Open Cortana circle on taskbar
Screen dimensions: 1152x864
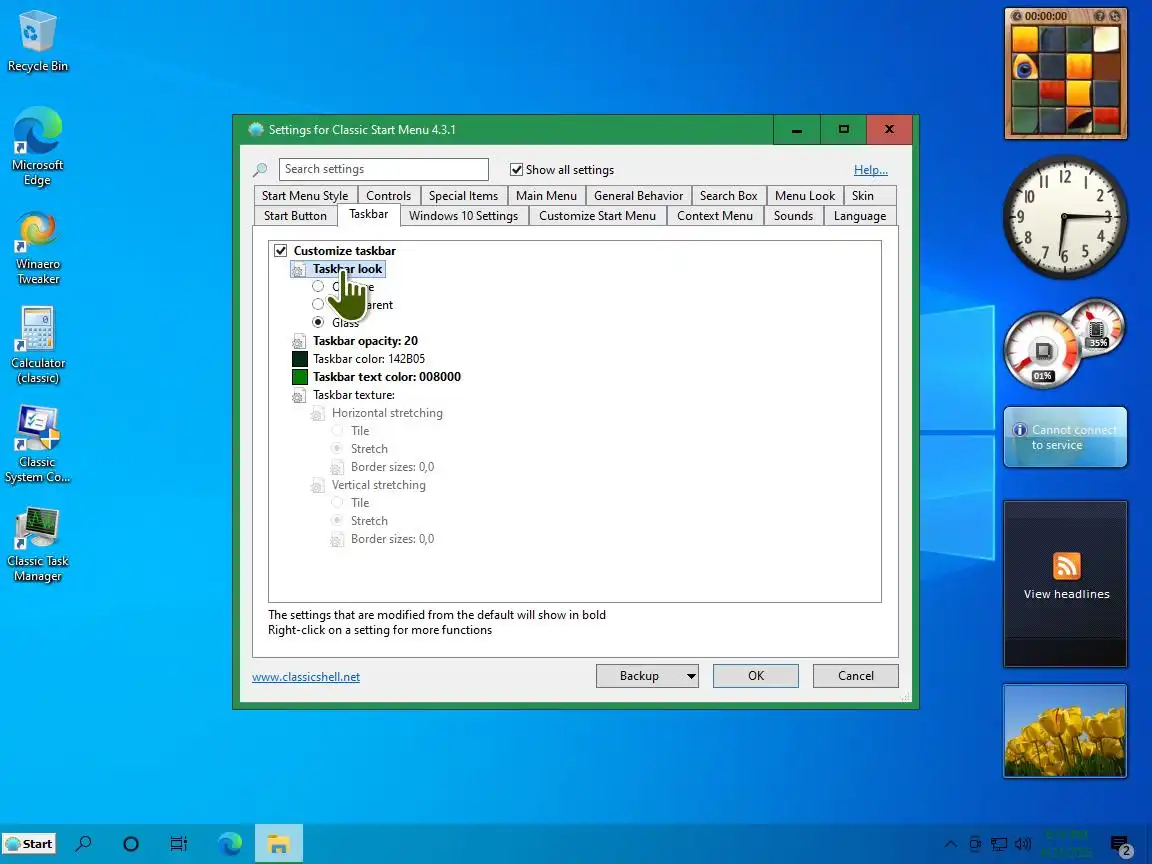pyautogui.click(x=131, y=843)
